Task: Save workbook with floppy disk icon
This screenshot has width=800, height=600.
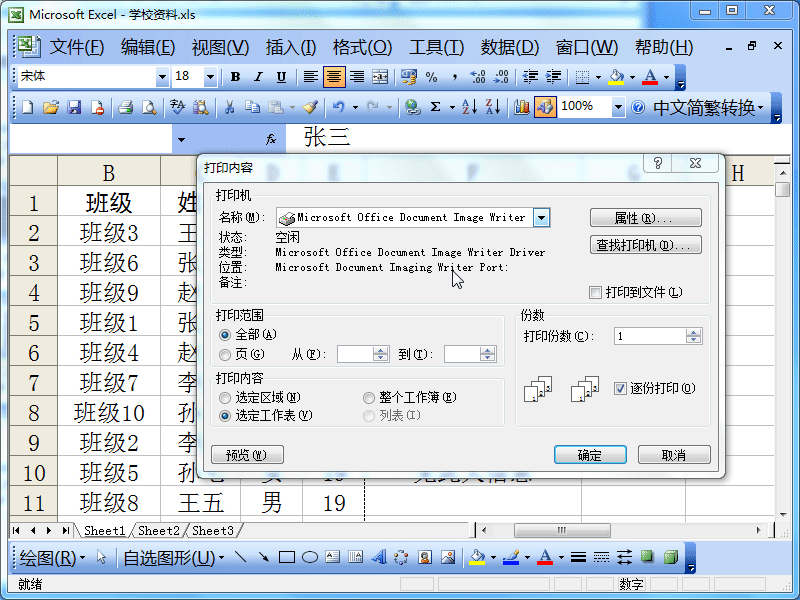Action: 74,107
